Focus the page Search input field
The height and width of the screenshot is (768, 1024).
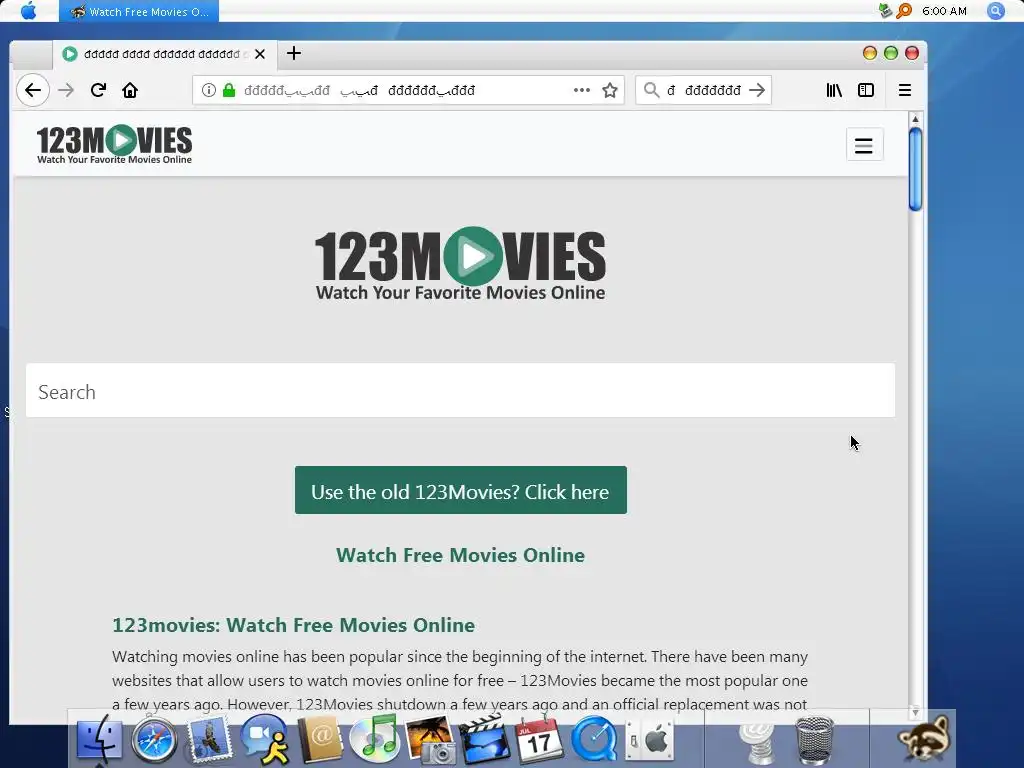[460, 391]
